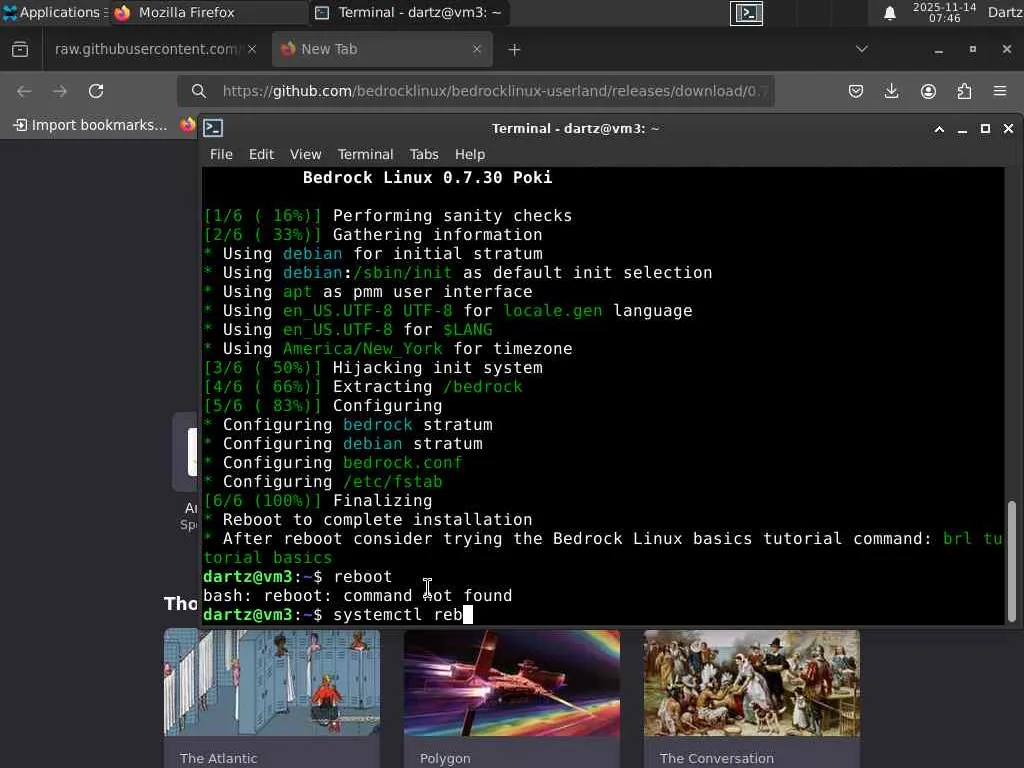Minimize the Firefox window
The height and width of the screenshot is (768, 1024).
[938, 50]
